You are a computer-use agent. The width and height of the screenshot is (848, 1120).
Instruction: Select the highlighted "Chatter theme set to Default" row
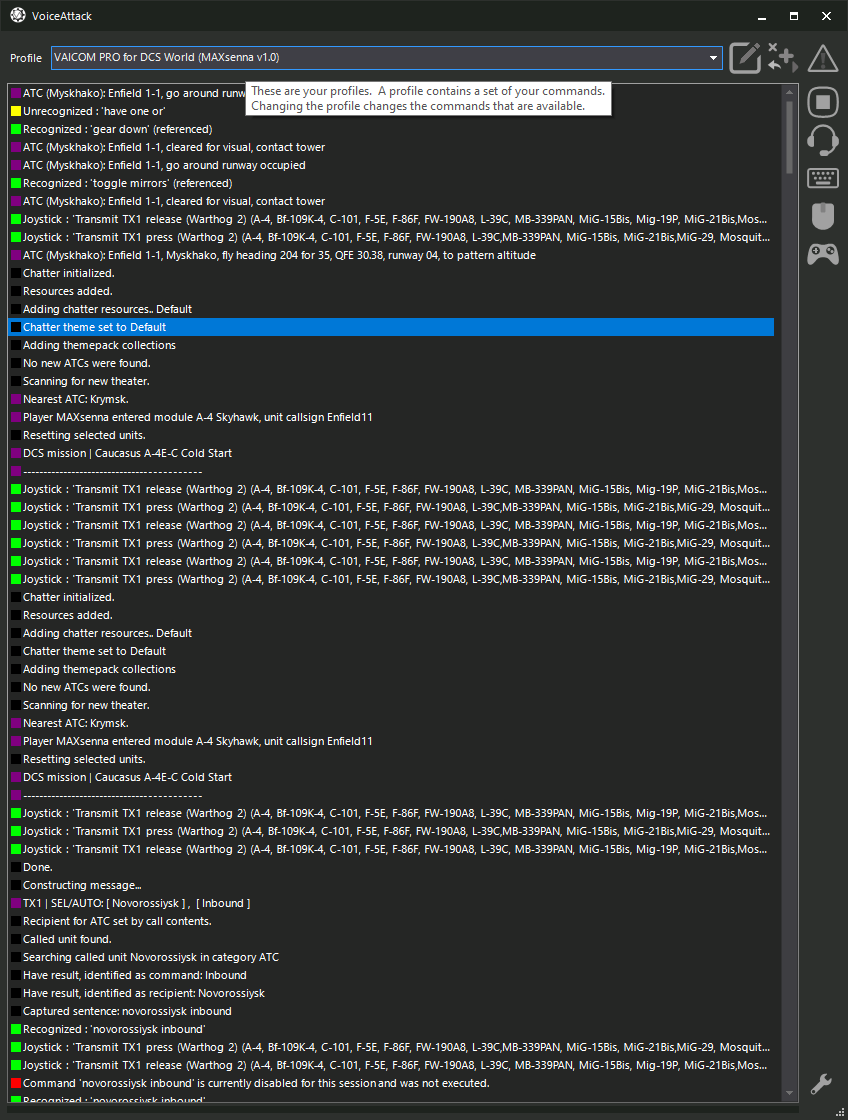click(391, 327)
